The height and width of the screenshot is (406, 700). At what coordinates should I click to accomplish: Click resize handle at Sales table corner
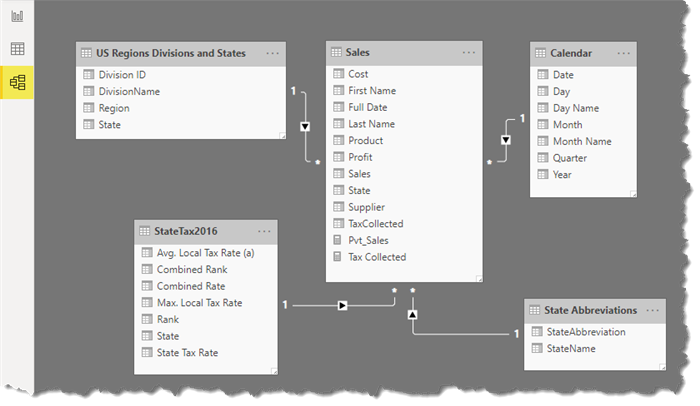pos(479,279)
